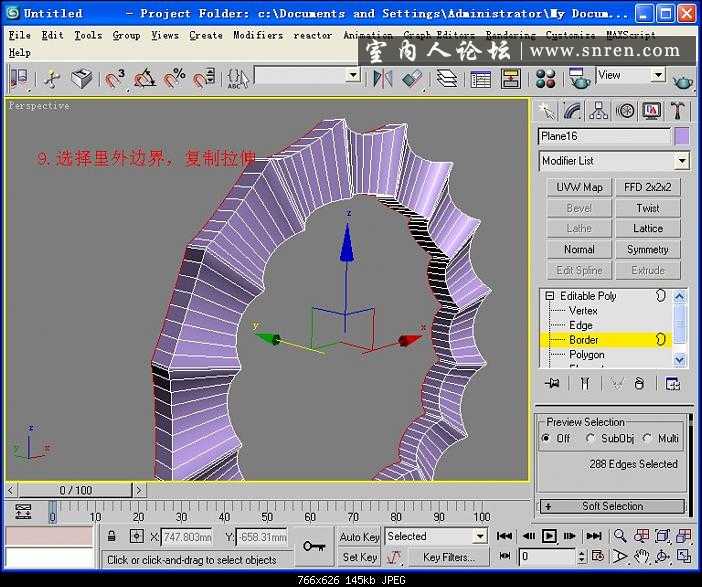Open the Hierarchy command panel tab
The width and height of the screenshot is (702, 587).
click(x=599, y=111)
